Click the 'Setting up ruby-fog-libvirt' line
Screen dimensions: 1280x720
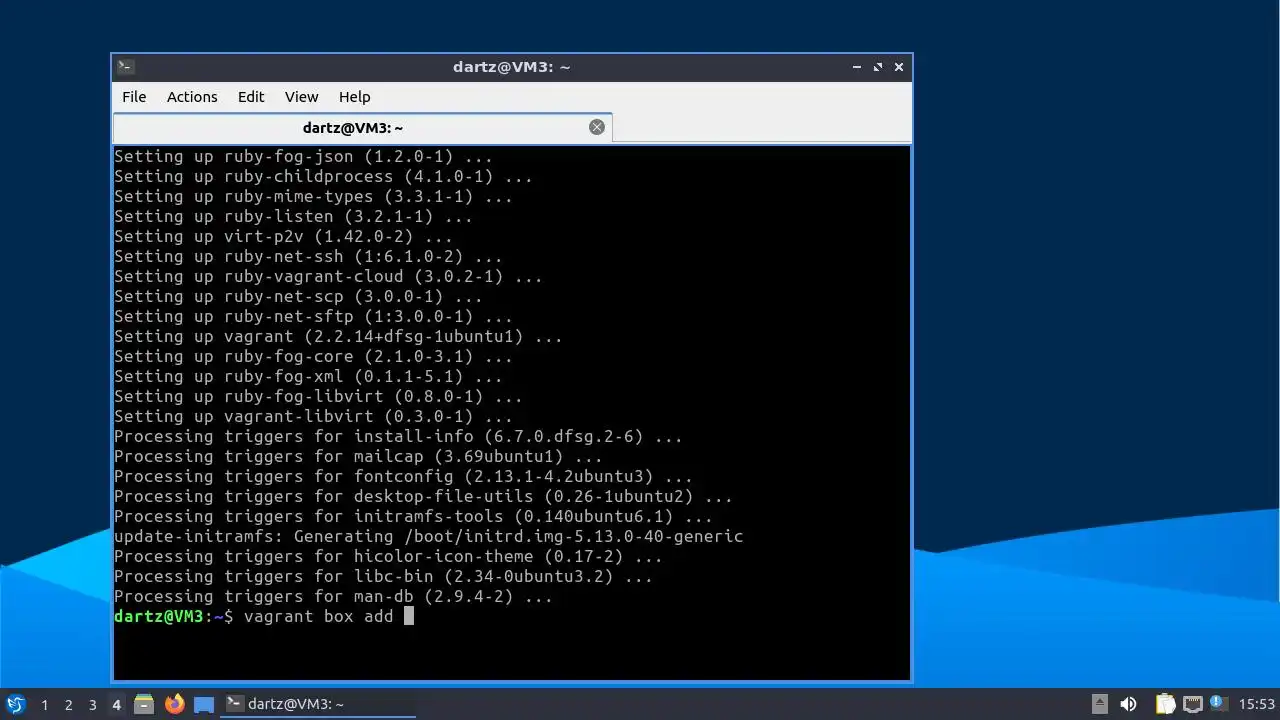pos(318,396)
